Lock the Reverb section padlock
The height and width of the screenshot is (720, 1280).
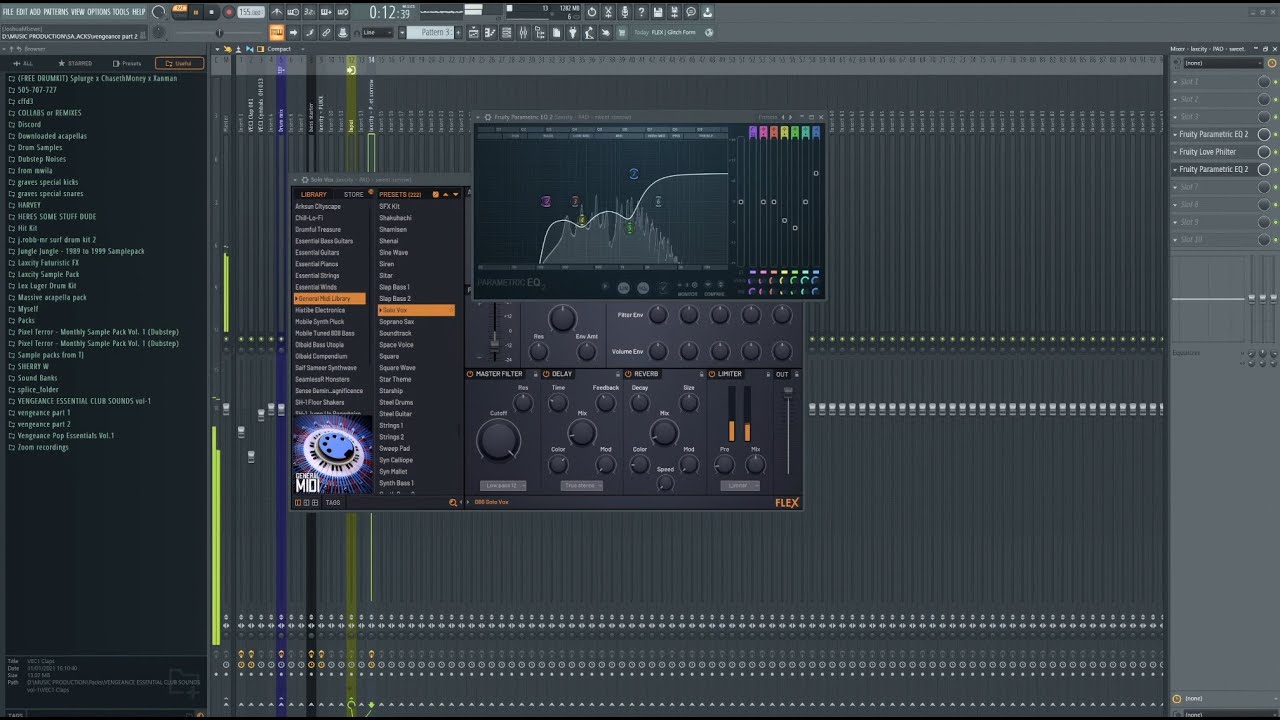click(700, 374)
